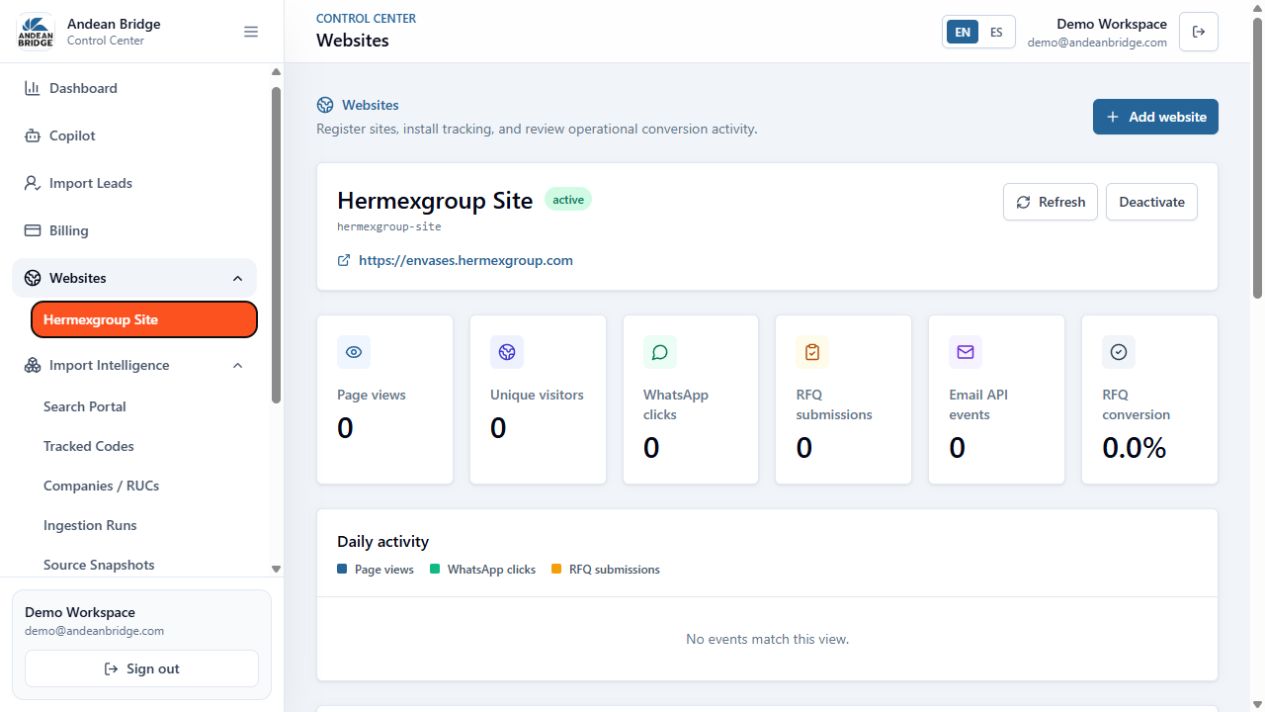Collapse the Import Intelligence group chevron
Screen dimensions: 1265x712
click(x=237, y=365)
